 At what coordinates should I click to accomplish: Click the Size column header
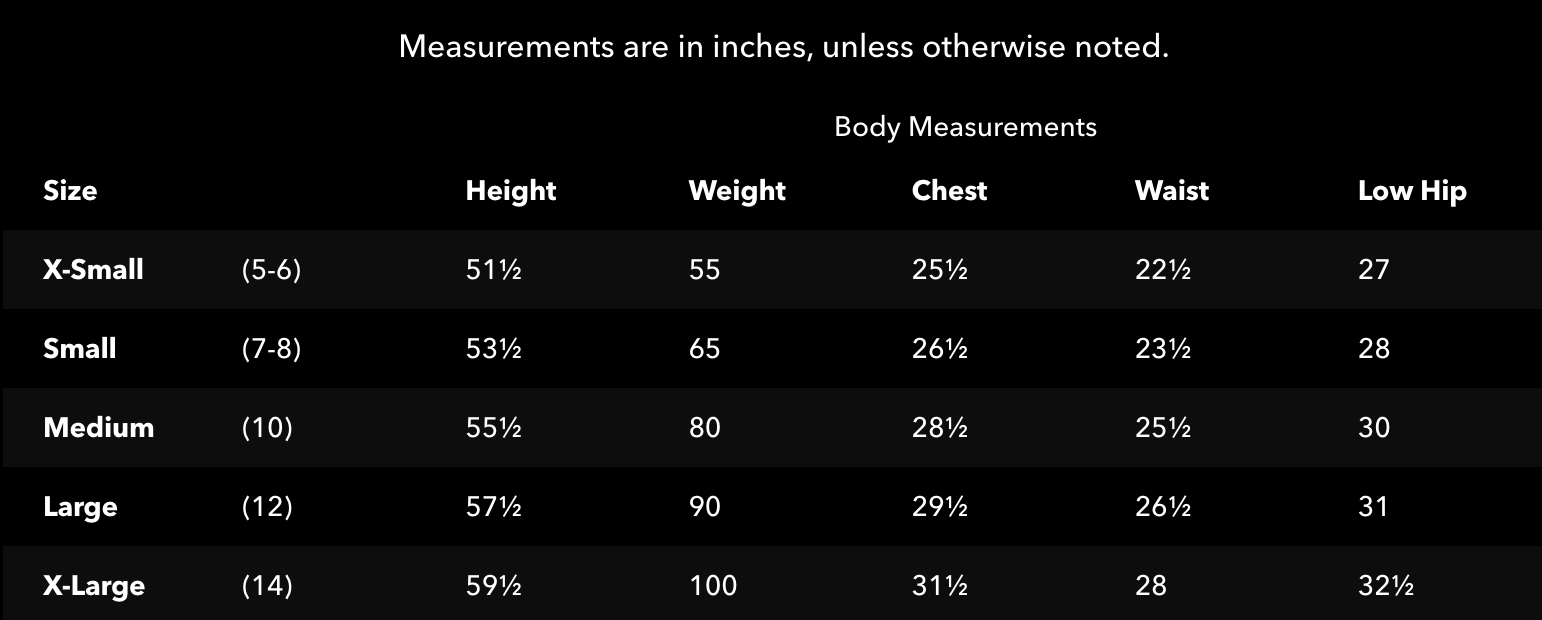click(70, 191)
